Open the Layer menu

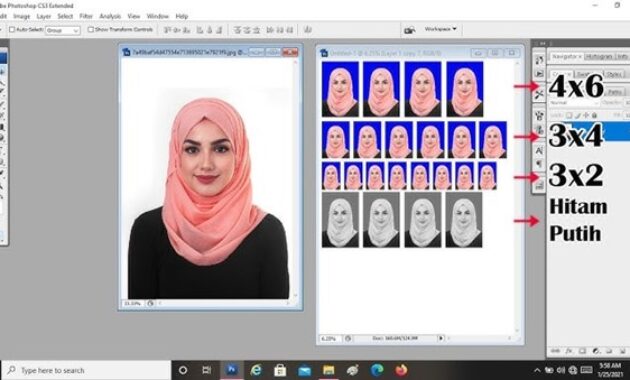(x=43, y=16)
